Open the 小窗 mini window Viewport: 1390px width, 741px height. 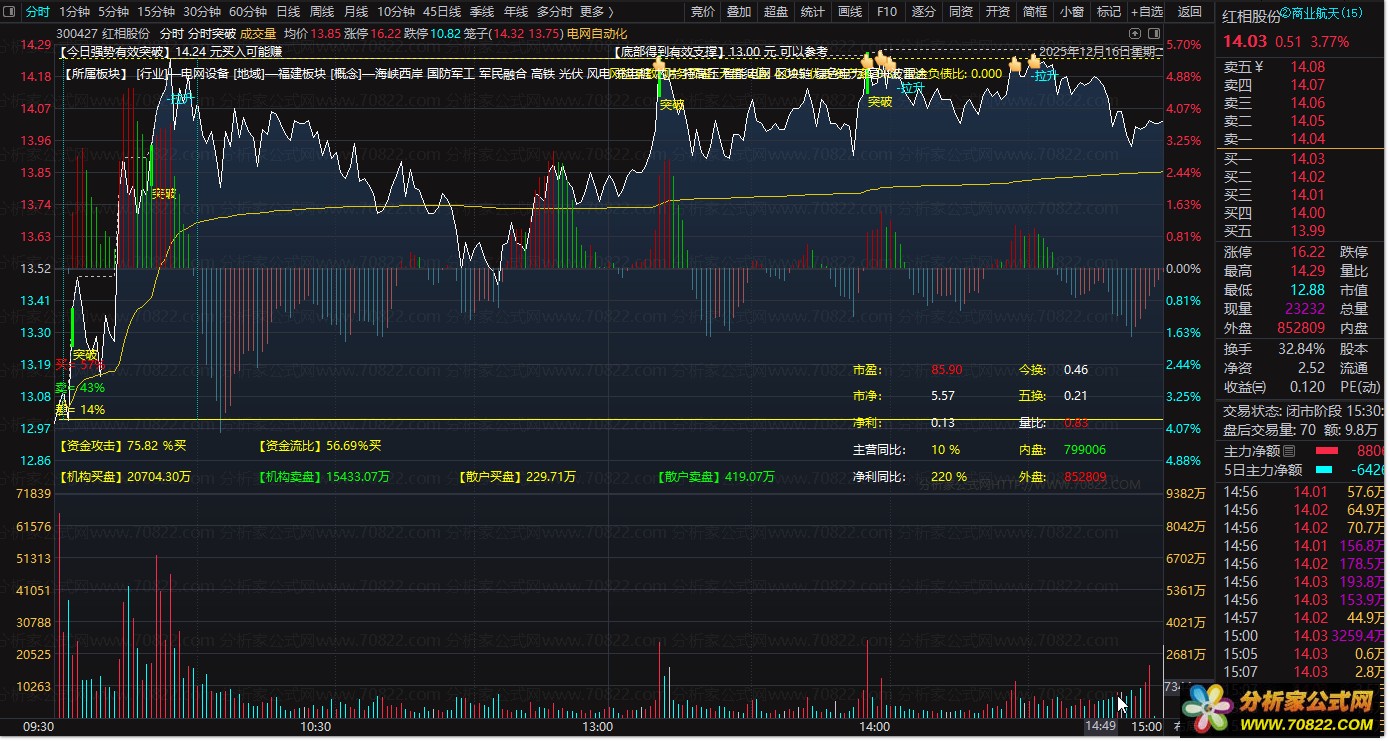click(1072, 12)
